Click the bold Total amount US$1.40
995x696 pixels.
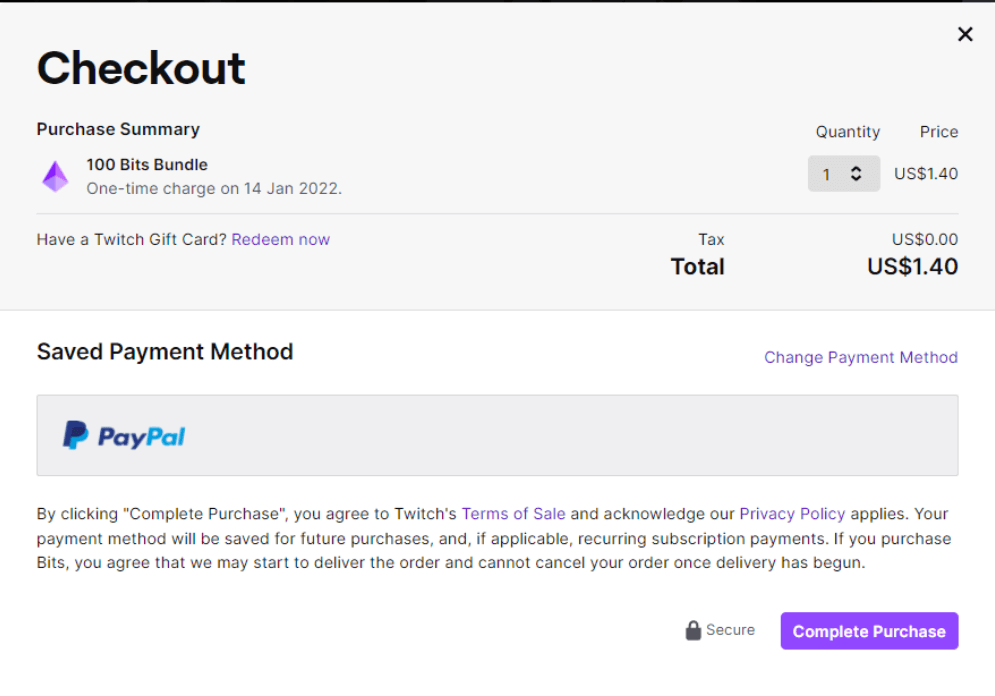pos(912,267)
